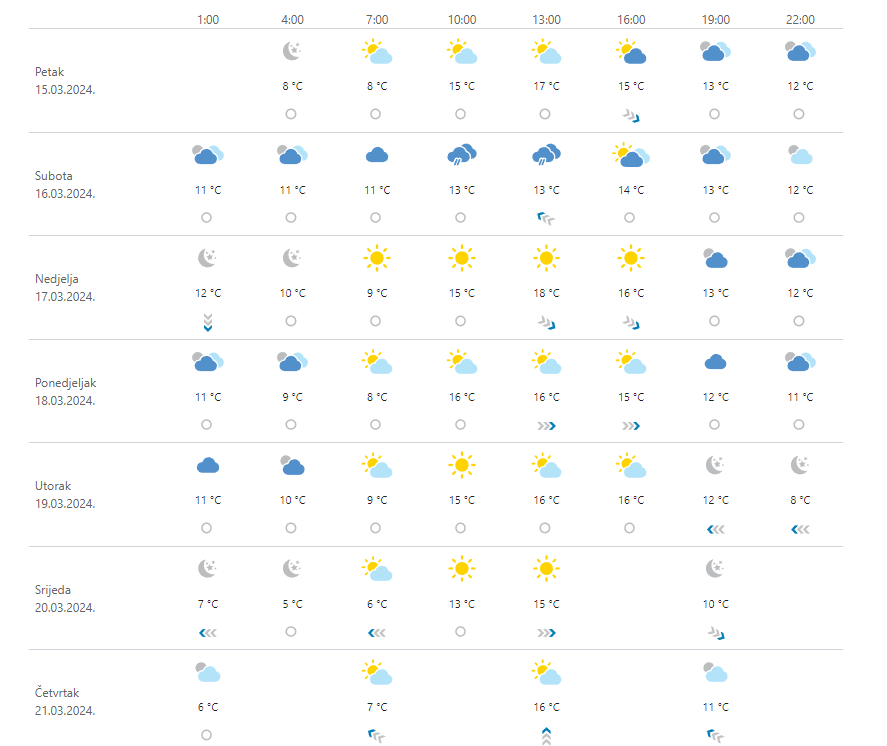Click Friday 16:00 wind direction arrow
The image size is (887, 746).
click(x=631, y=116)
